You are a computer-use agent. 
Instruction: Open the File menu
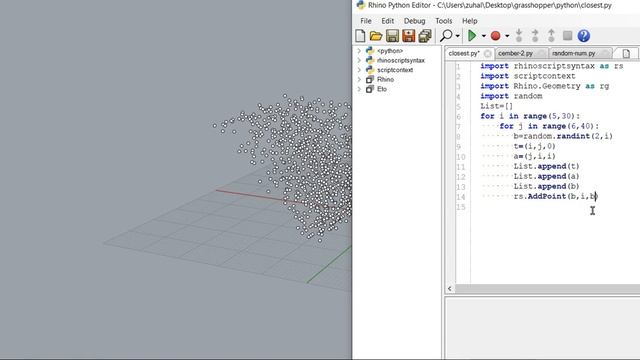[x=366, y=21]
